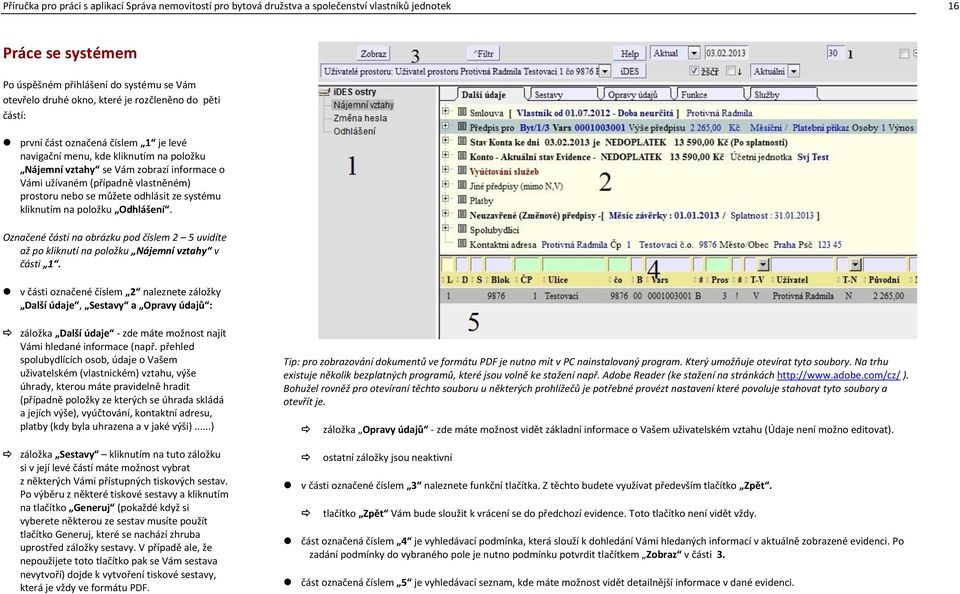The width and height of the screenshot is (960, 594).
Task: Click the square icon beside Vyúčtování služeb
Action: pos(462,171)
